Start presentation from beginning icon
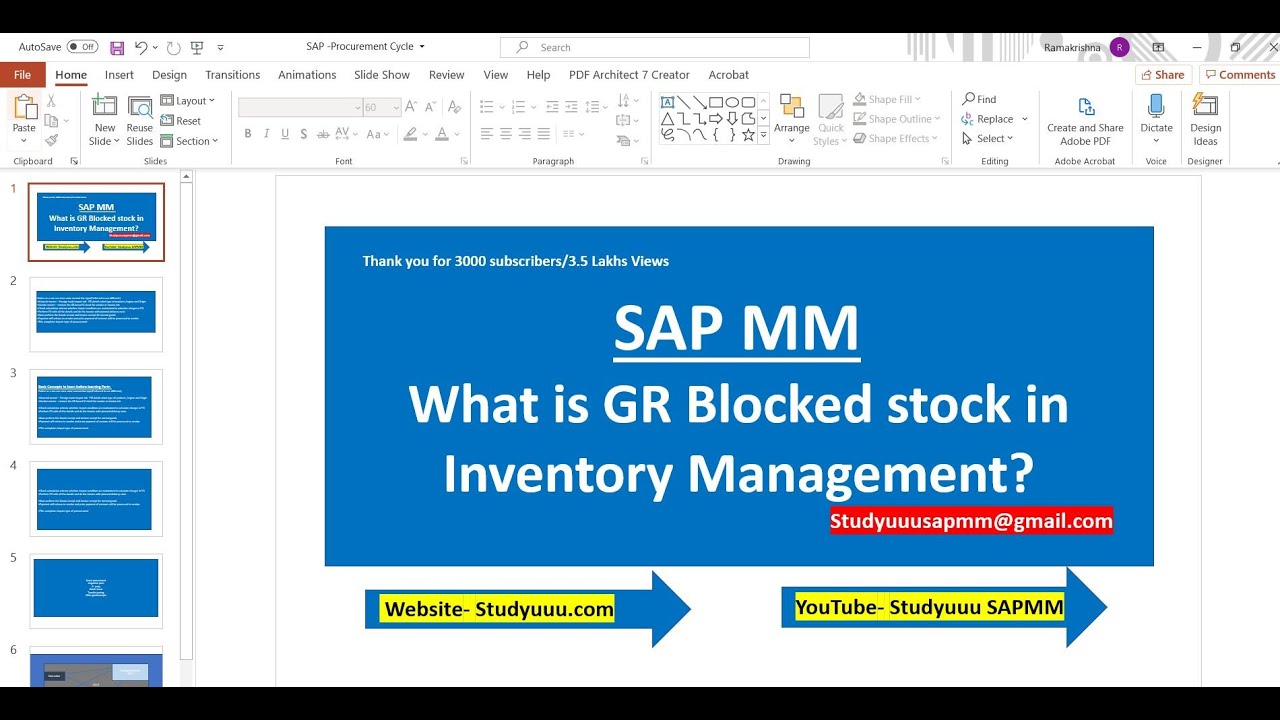The image size is (1280, 720). tap(197, 47)
